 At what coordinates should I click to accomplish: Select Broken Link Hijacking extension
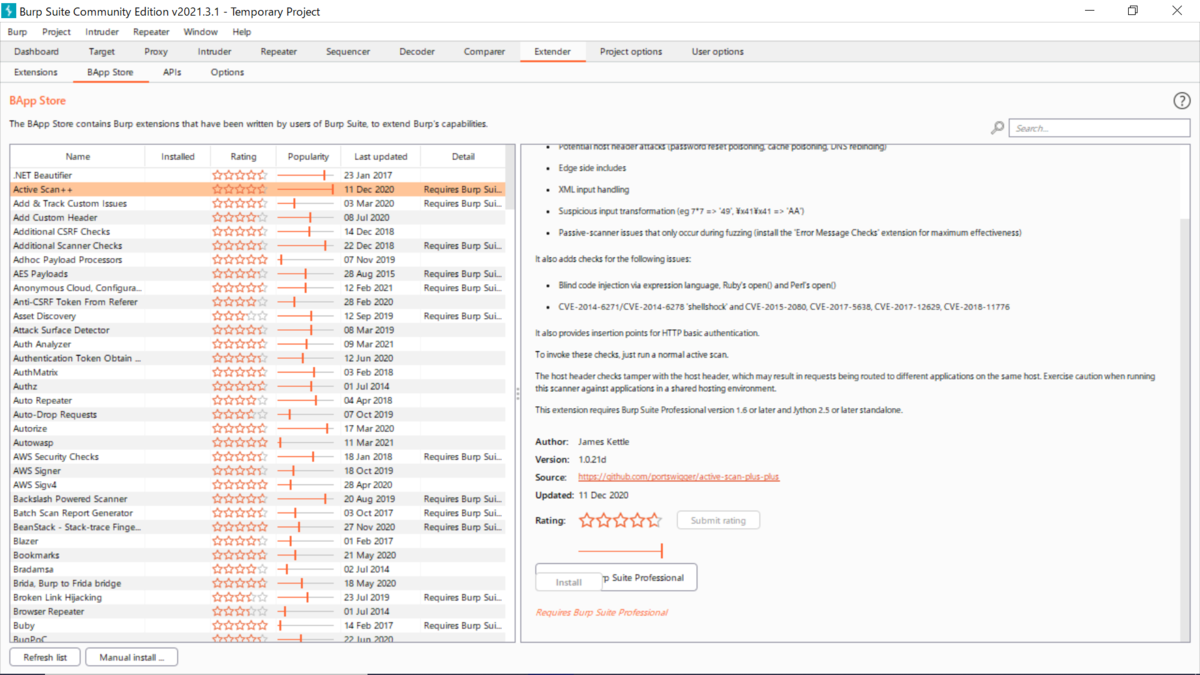(x=258, y=597)
